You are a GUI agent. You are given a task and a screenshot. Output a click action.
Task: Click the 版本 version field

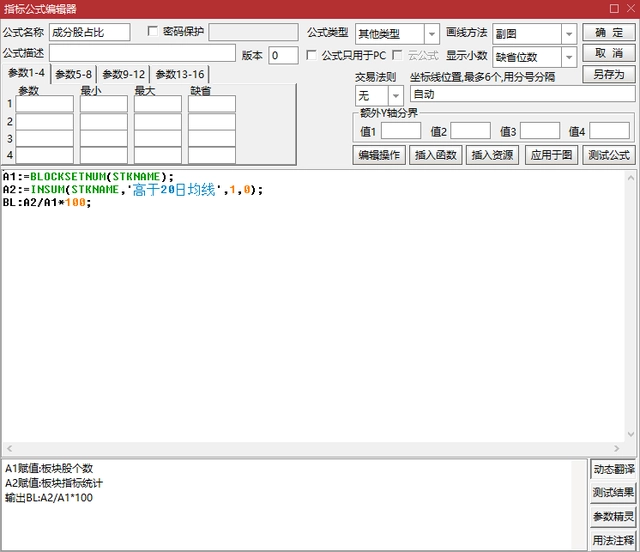pyautogui.click(x=283, y=55)
